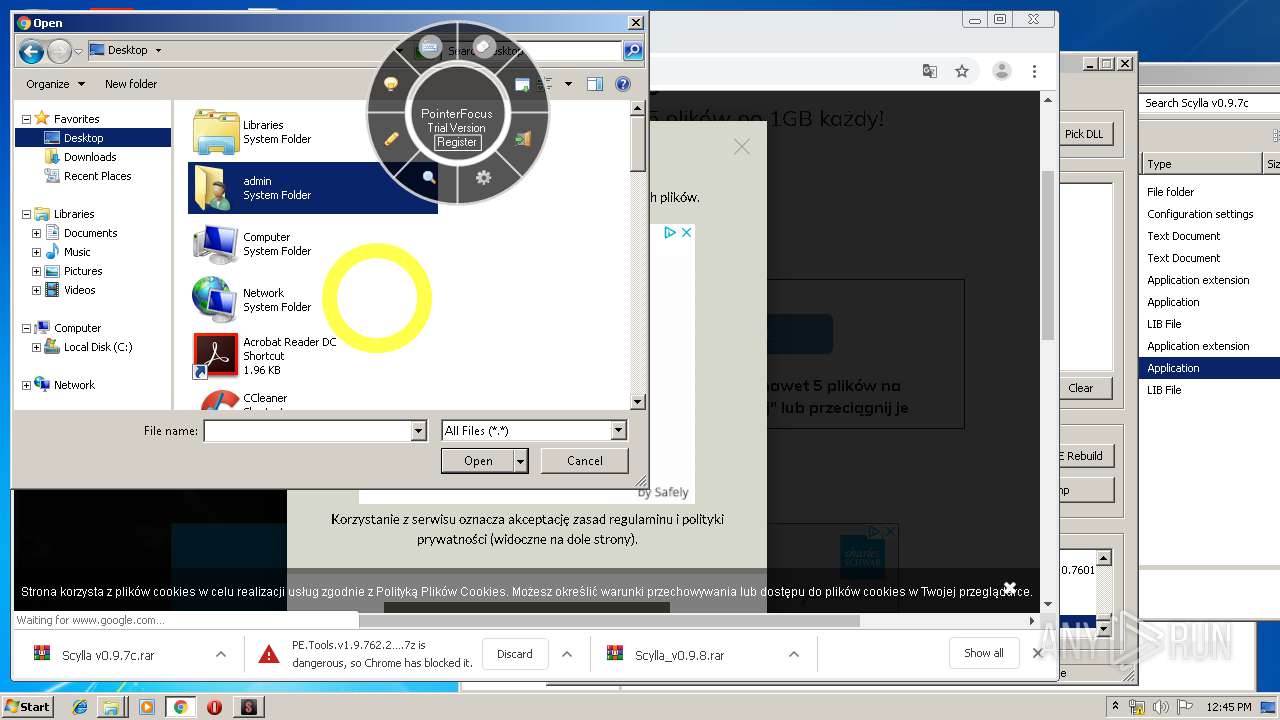Click the AdChoices triangle icon
This screenshot has width=1280, height=720.
coord(670,232)
